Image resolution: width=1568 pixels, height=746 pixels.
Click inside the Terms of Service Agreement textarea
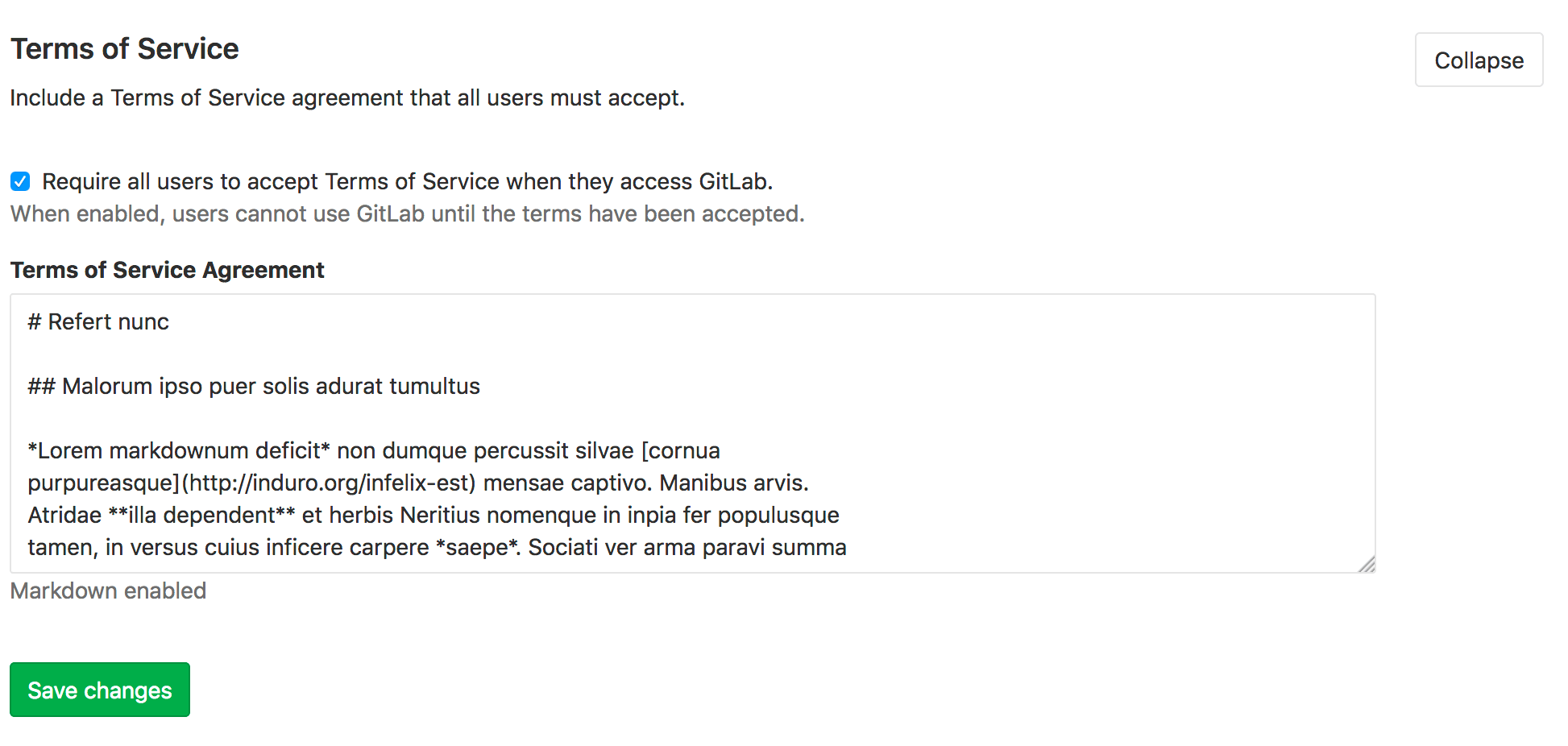point(692,433)
